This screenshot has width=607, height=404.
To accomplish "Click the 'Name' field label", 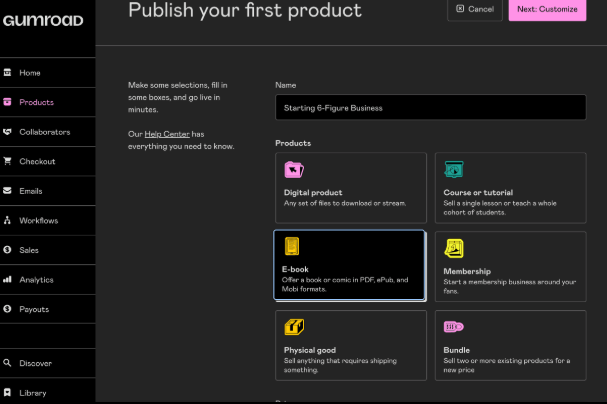I will [x=286, y=85].
